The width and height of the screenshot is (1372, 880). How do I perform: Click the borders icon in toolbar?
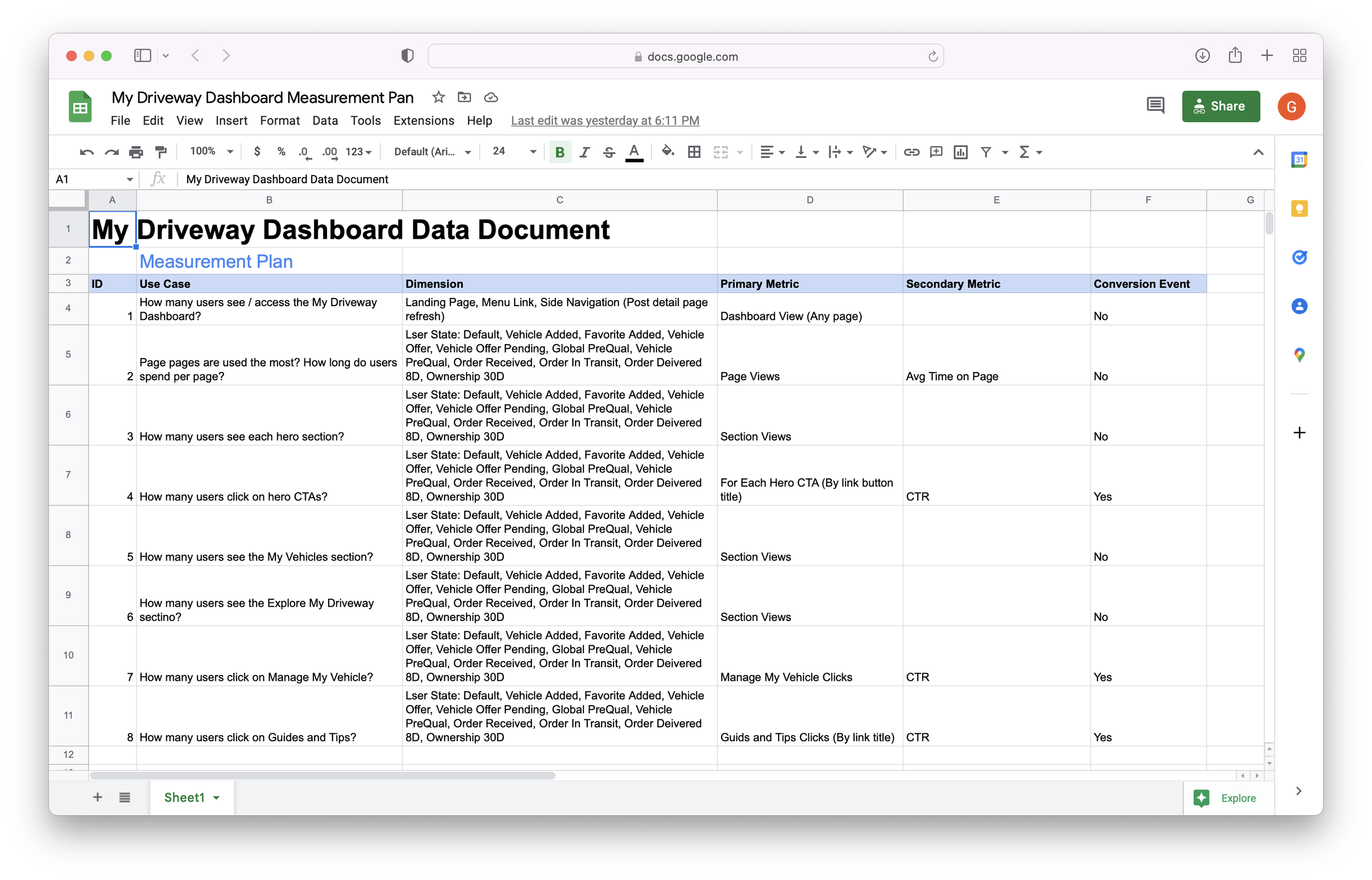click(694, 152)
